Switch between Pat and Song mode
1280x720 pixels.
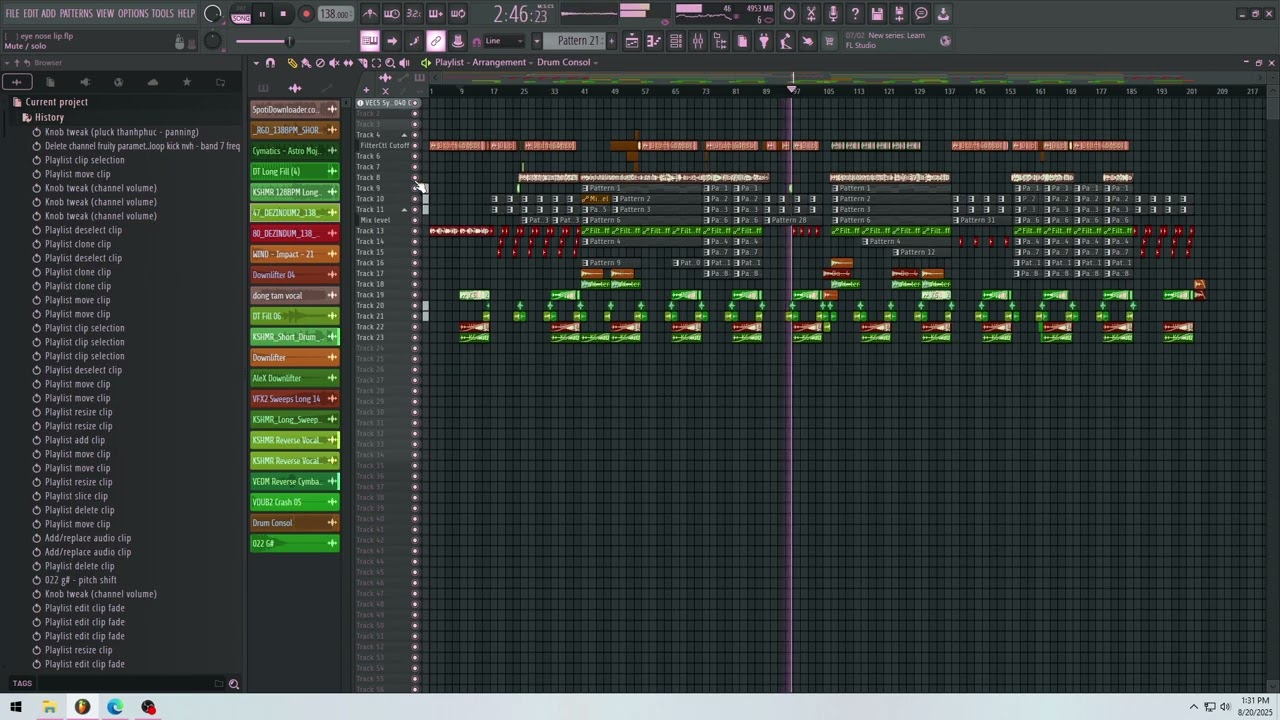pos(241,14)
